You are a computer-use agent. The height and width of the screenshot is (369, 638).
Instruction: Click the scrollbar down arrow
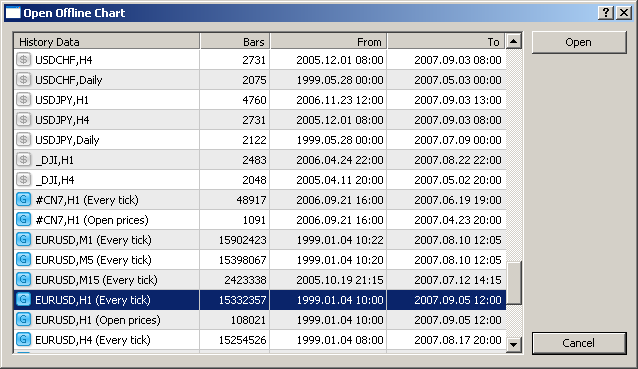pos(514,345)
